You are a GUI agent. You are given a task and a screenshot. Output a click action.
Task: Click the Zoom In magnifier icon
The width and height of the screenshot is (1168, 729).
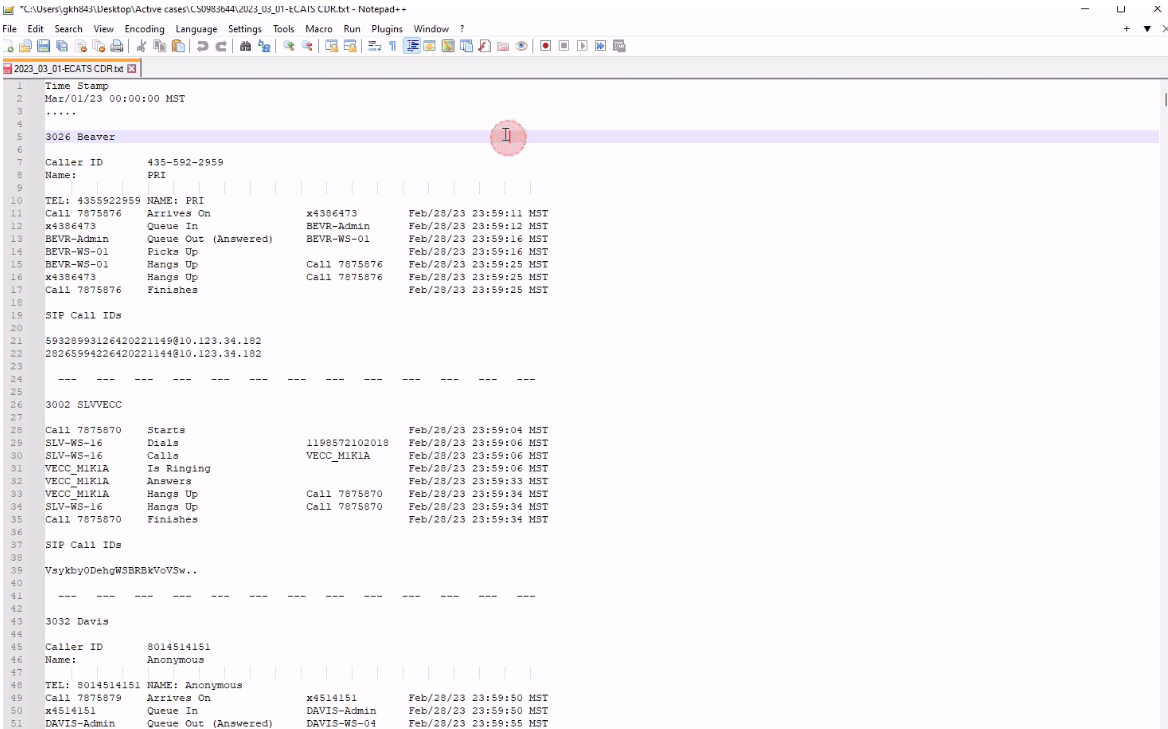click(x=288, y=46)
